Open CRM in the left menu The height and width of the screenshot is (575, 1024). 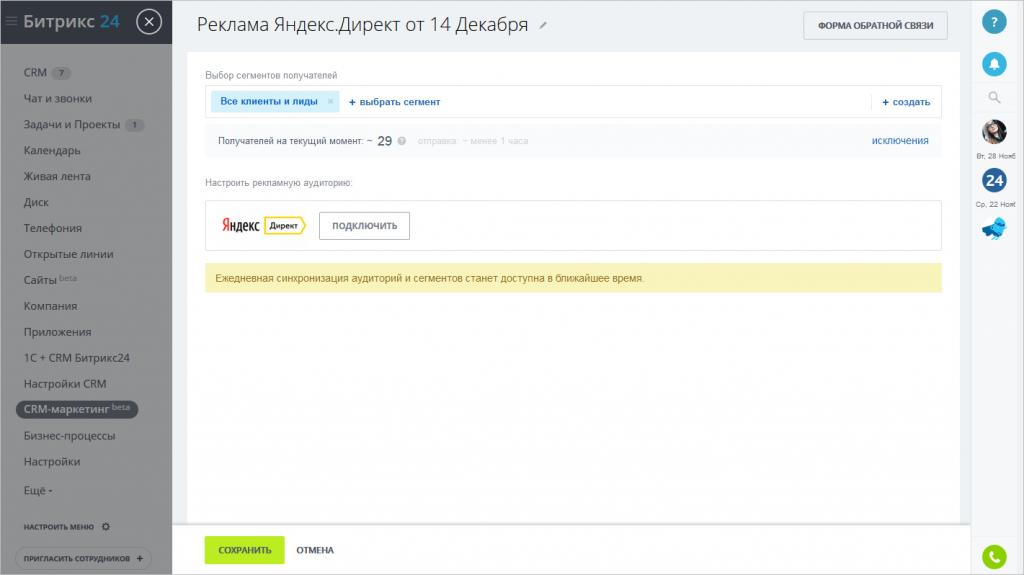click(x=35, y=73)
